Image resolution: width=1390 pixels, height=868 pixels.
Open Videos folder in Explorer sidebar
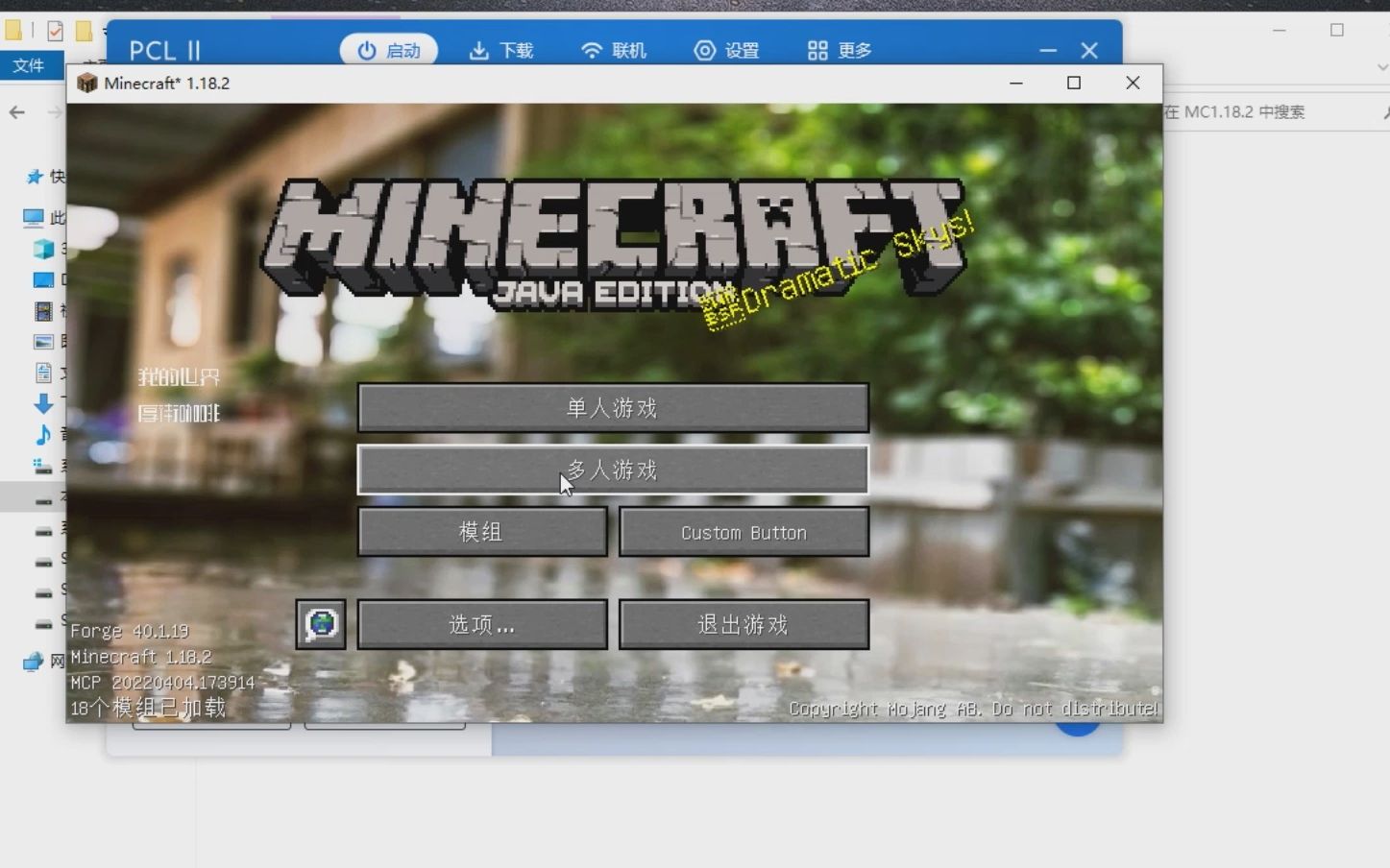coord(43,310)
